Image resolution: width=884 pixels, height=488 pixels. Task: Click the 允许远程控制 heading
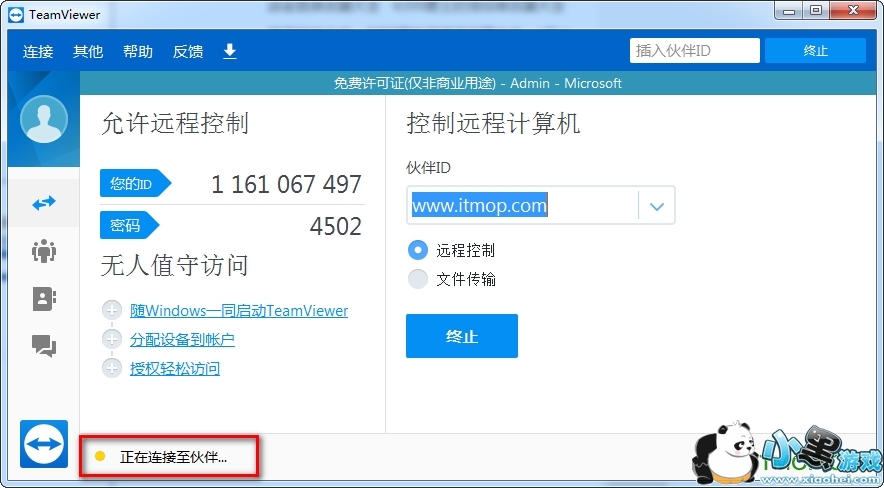click(x=175, y=123)
